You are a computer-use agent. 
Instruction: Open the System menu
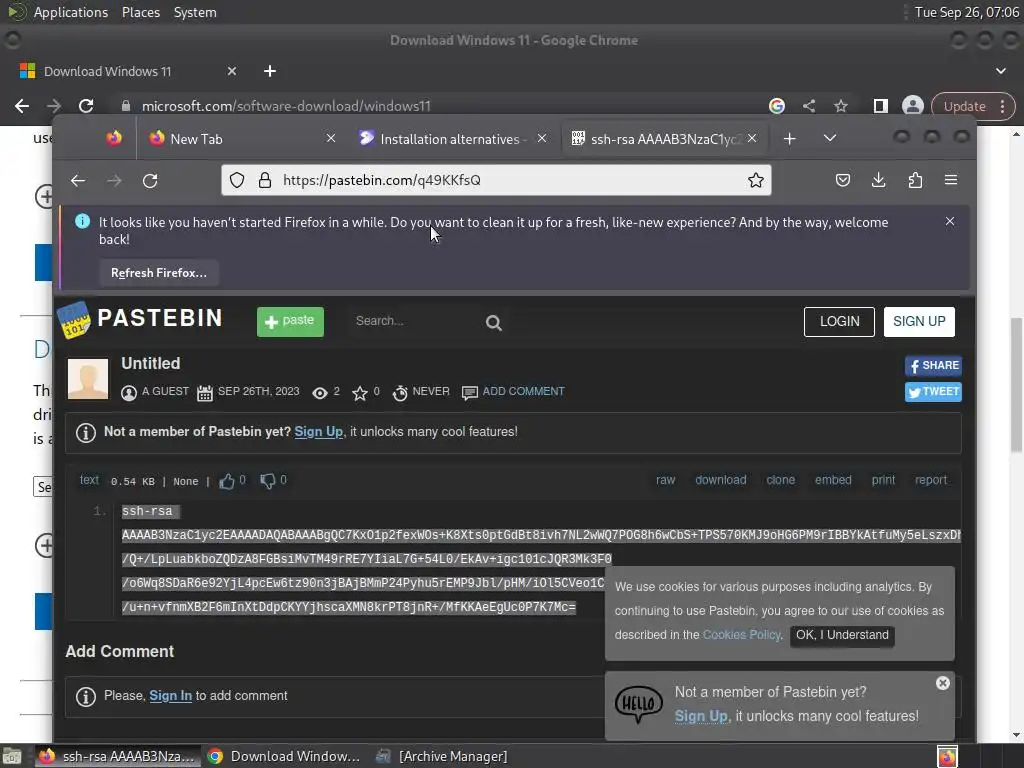[x=195, y=12]
